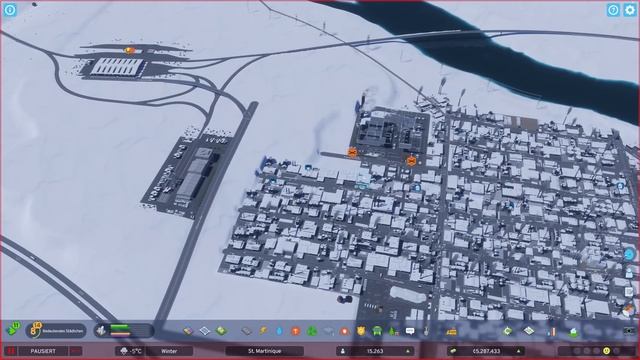640x360 pixels.
Task: Open the photo mode camera icon
Action: 629,331
